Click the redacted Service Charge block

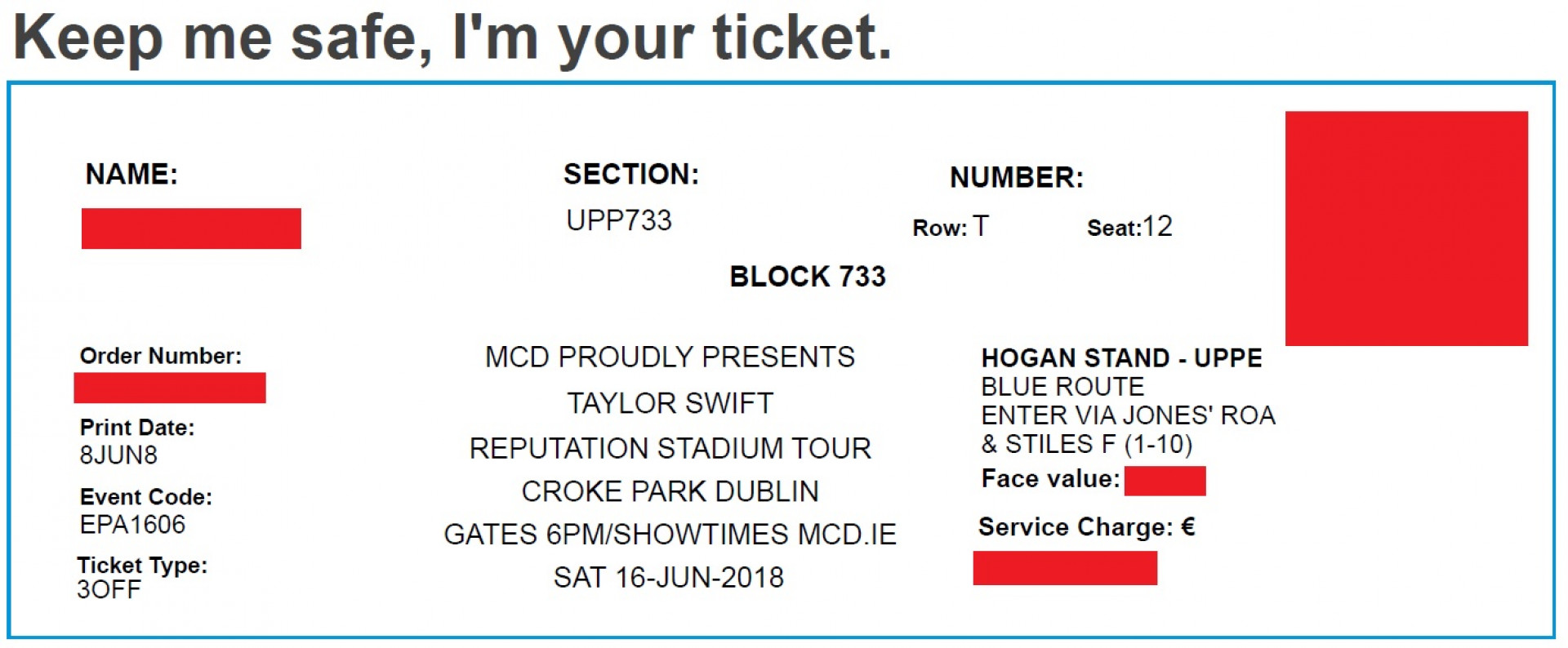1065,568
